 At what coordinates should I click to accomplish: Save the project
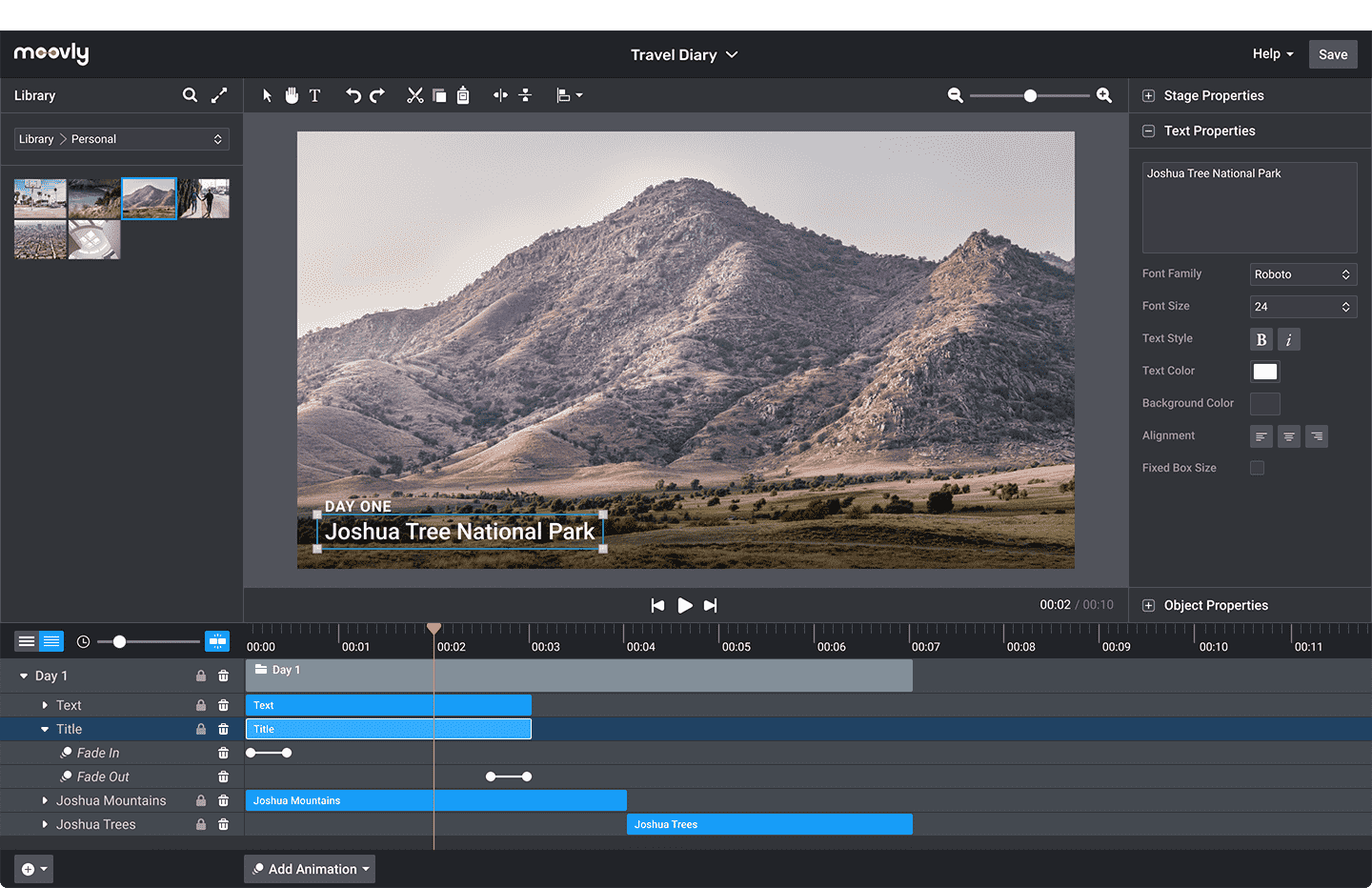pos(1333,54)
